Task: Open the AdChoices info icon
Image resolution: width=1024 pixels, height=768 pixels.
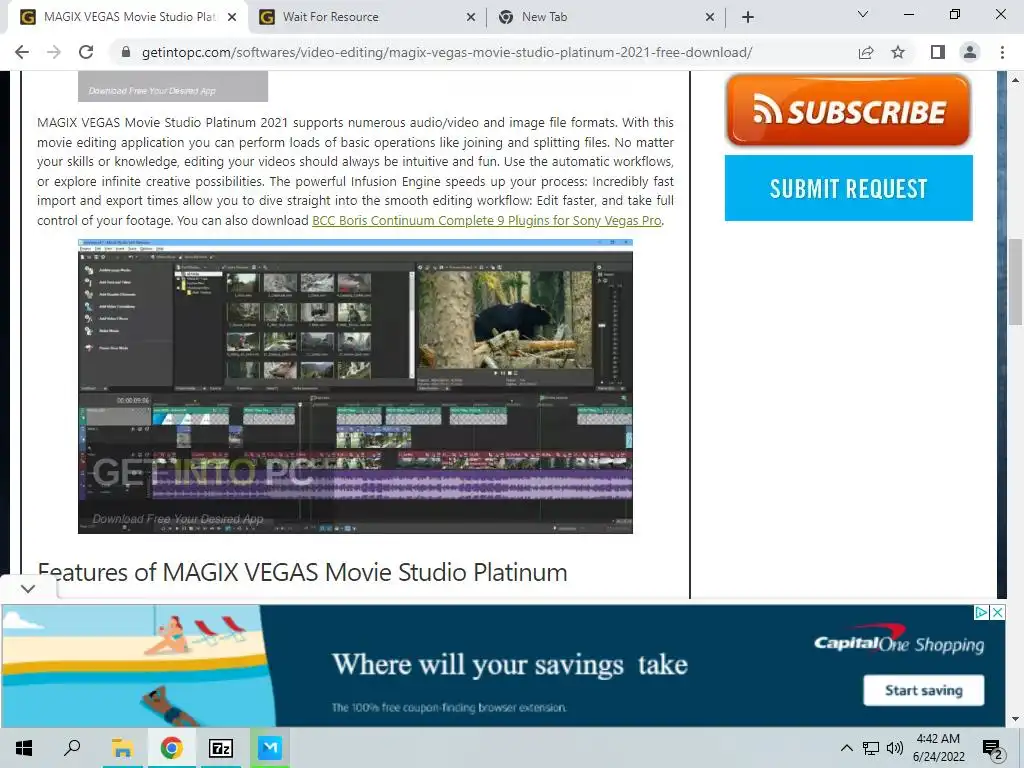Action: click(981, 613)
